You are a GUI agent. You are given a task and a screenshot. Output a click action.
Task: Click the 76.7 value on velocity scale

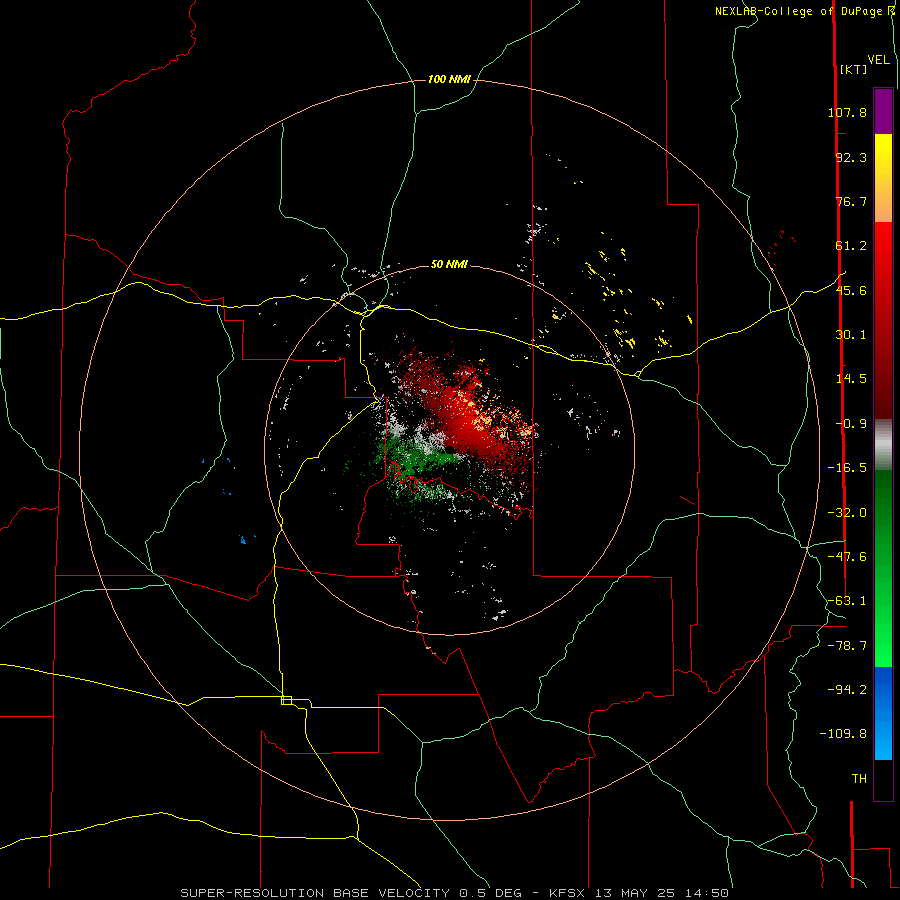pos(851,201)
